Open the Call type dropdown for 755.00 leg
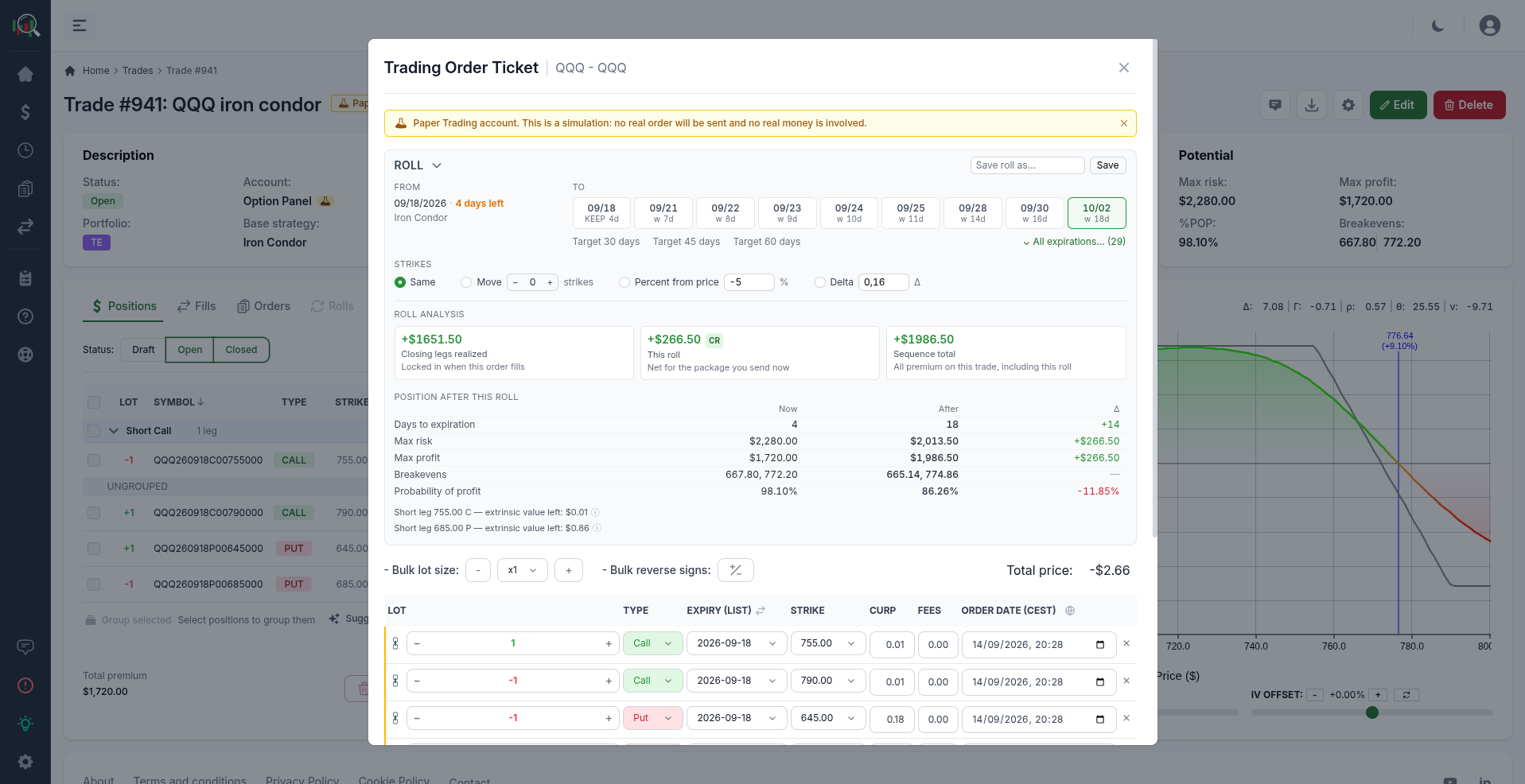The width and height of the screenshot is (1525, 784). click(x=652, y=643)
